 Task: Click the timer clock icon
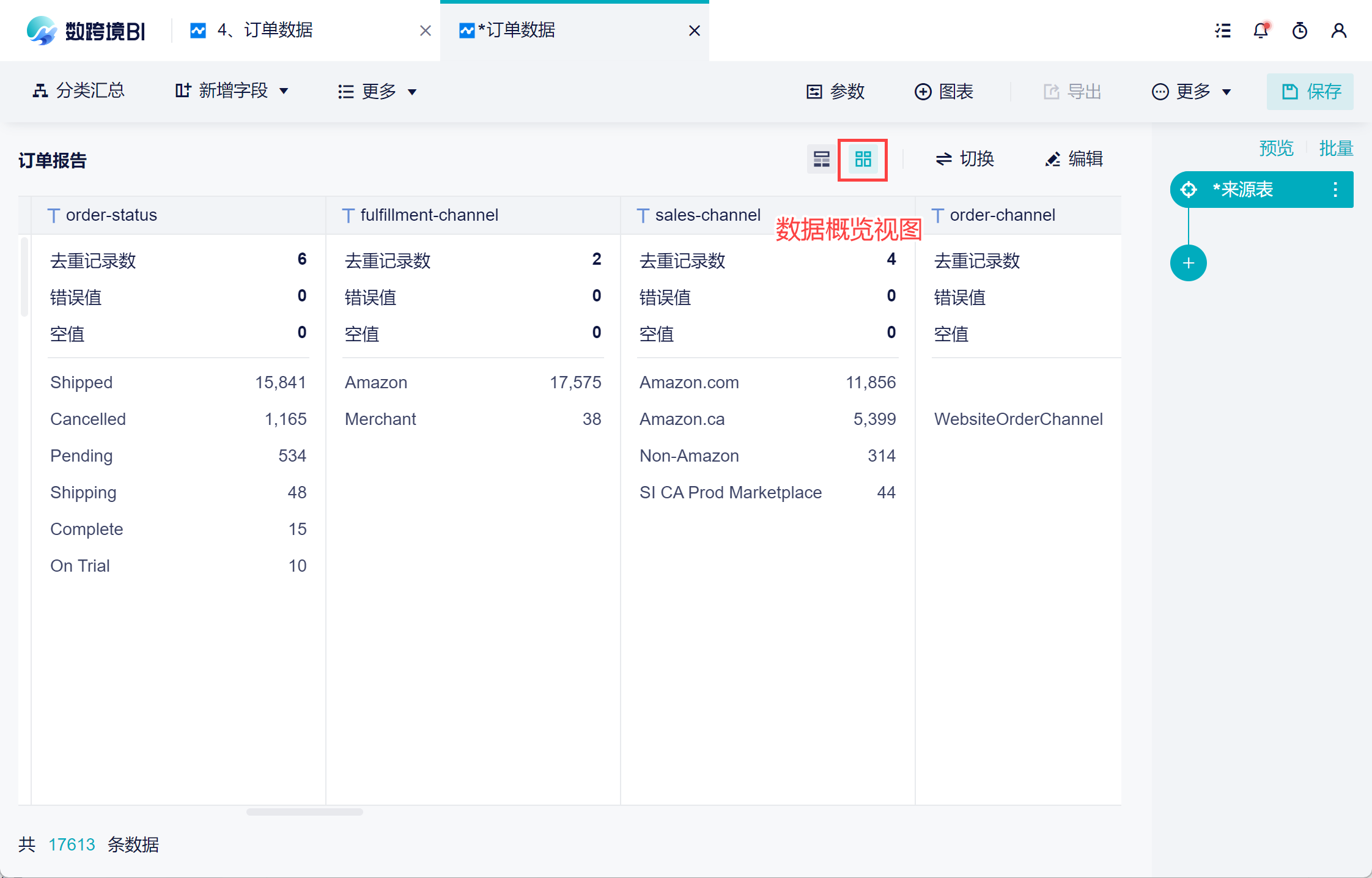pos(1300,31)
